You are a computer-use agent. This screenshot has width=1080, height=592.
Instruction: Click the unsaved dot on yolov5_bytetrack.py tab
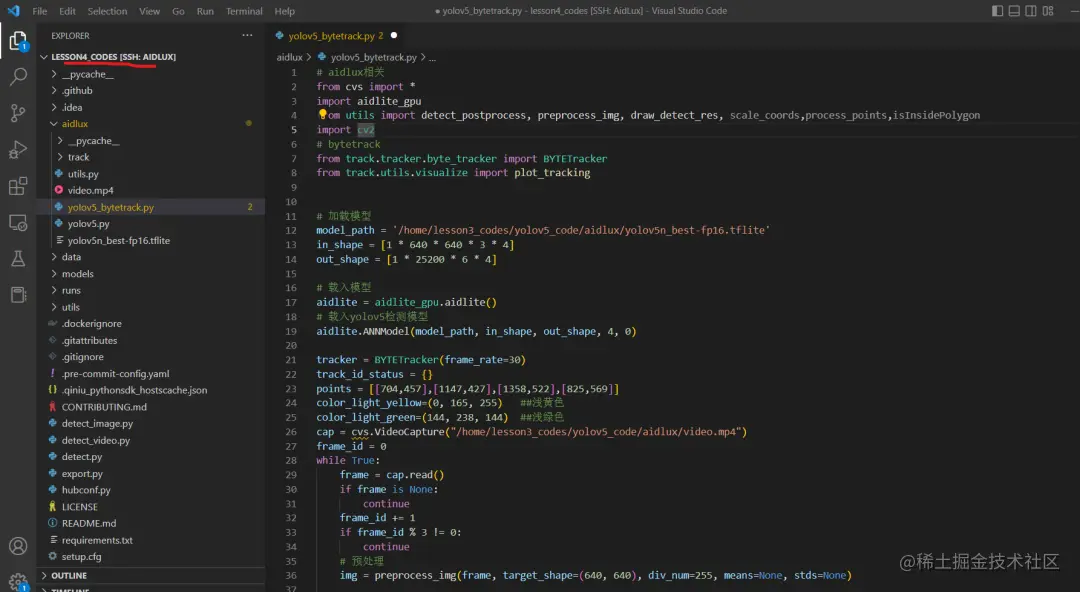(x=394, y=35)
